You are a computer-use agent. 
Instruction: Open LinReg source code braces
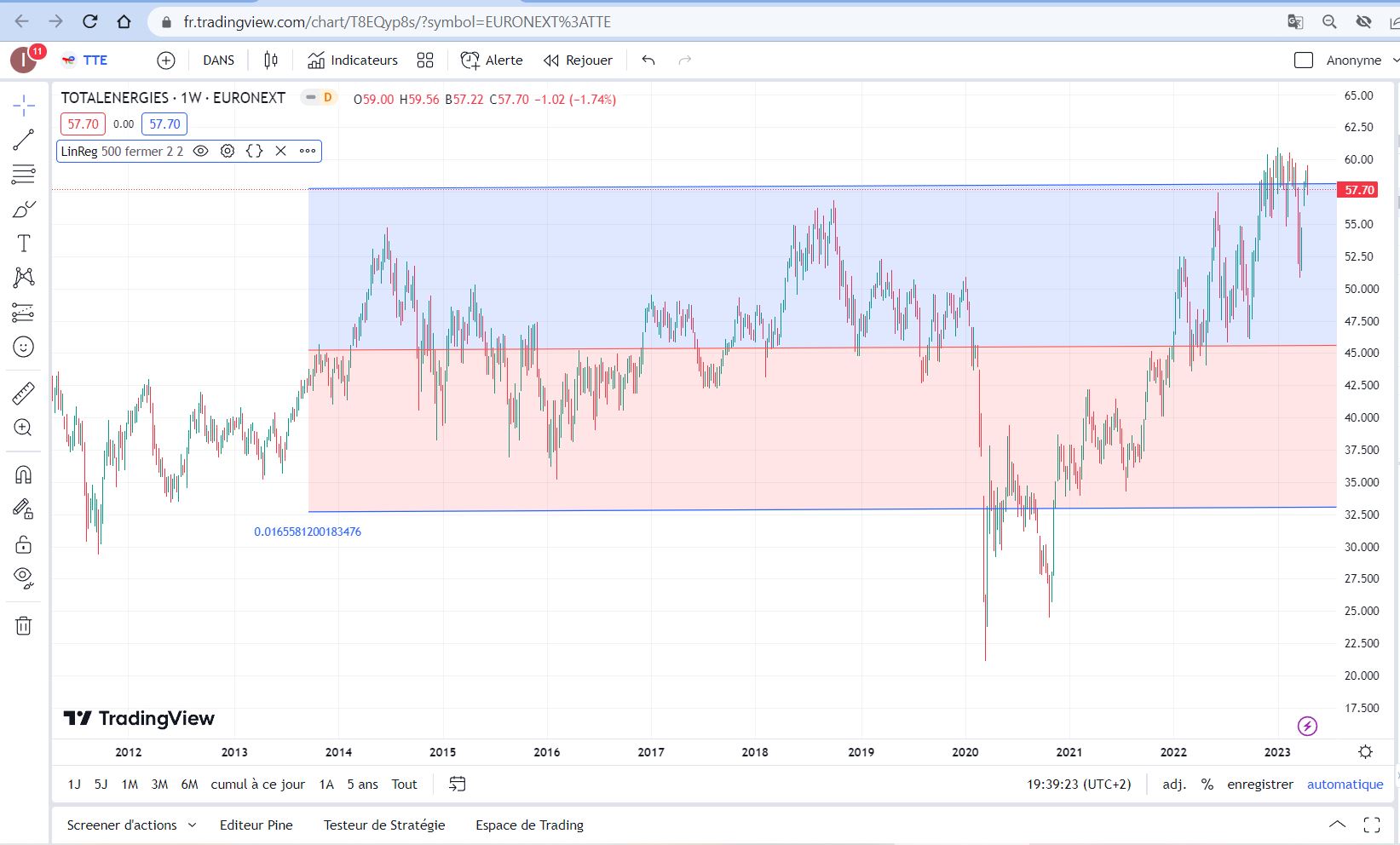254,151
